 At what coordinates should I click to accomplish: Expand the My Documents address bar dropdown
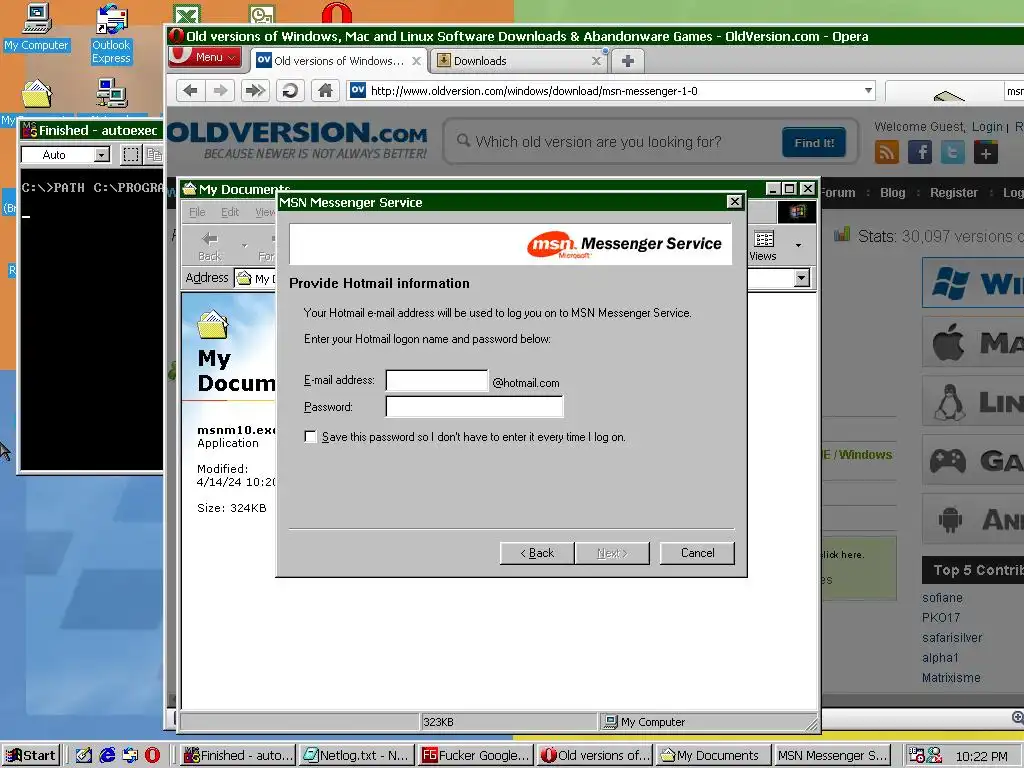click(801, 278)
